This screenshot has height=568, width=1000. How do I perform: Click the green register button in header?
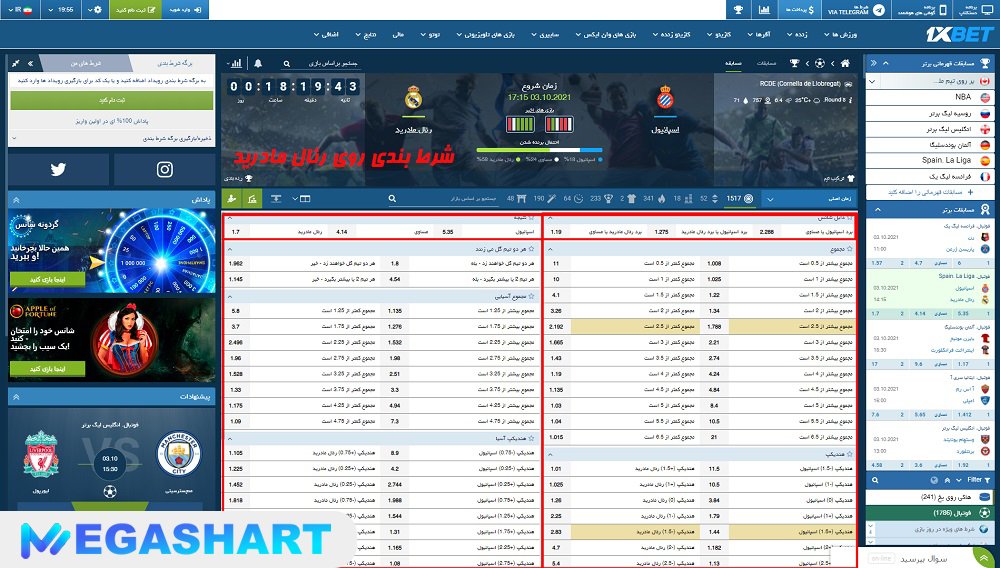(x=135, y=10)
